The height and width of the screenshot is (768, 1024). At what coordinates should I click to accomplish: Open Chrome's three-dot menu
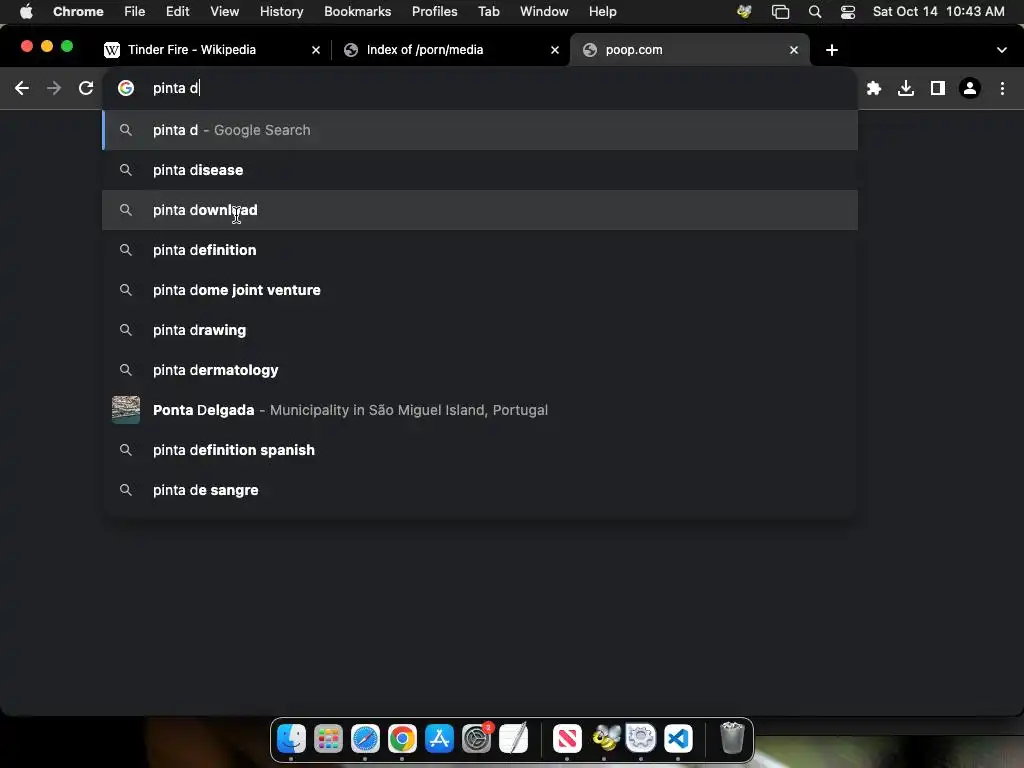[x=1002, y=88]
